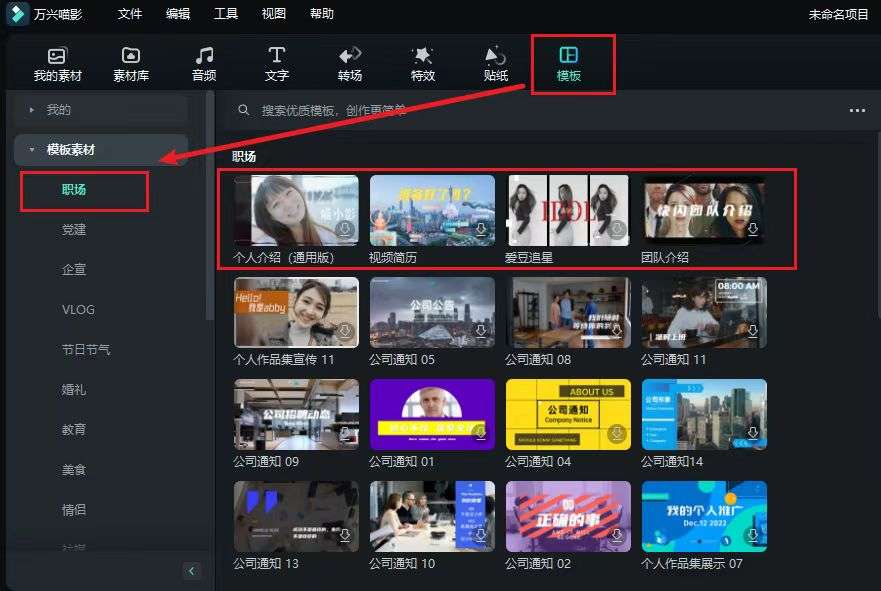Select the 公司通知 04 yellow template thumbnail
This screenshot has width=881, height=591.
pos(568,414)
